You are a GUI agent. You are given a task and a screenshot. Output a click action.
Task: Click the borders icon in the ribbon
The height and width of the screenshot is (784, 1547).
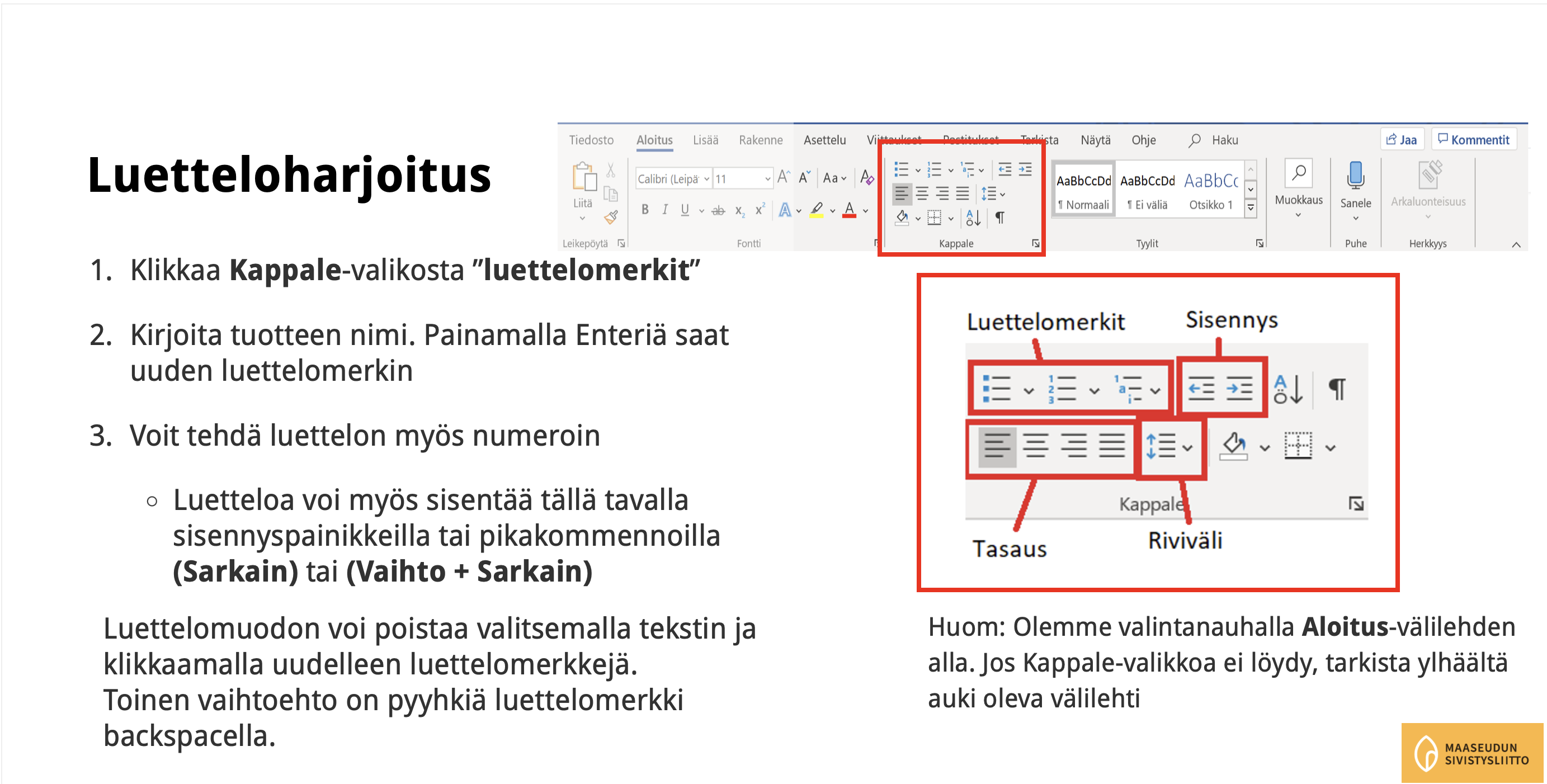[935, 218]
